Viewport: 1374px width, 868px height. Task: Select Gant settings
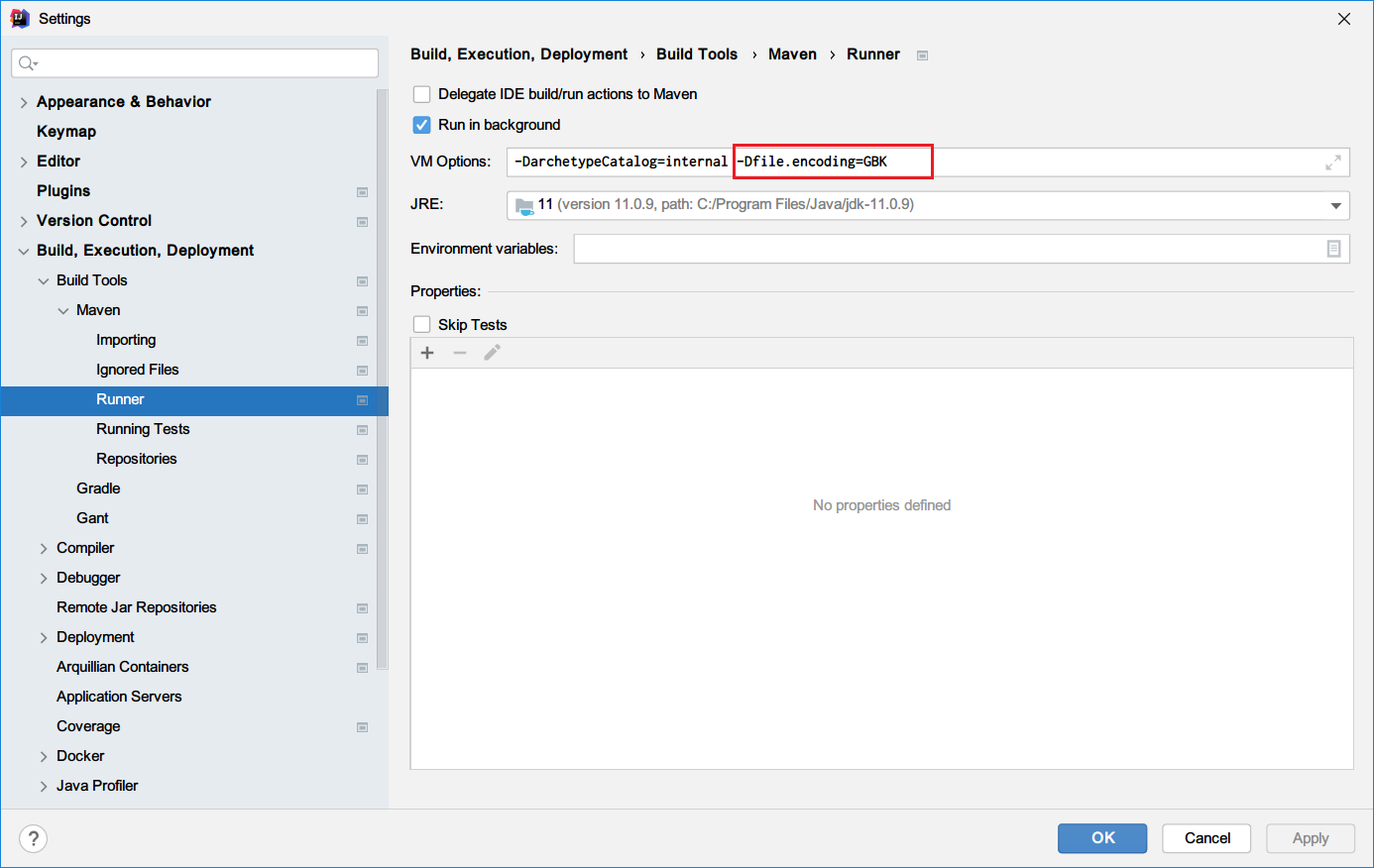(x=92, y=518)
